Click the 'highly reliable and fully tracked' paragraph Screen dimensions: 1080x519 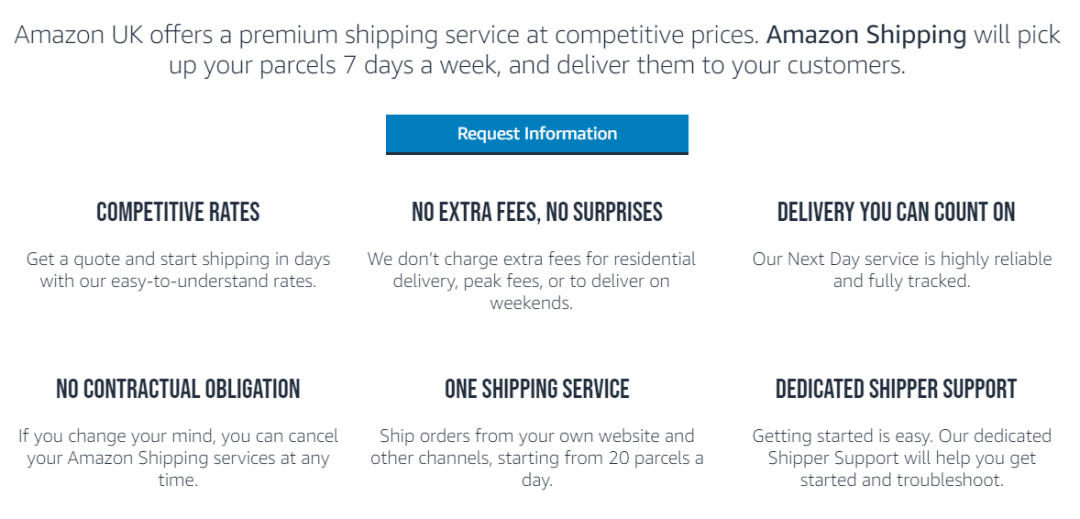point(902,270)
